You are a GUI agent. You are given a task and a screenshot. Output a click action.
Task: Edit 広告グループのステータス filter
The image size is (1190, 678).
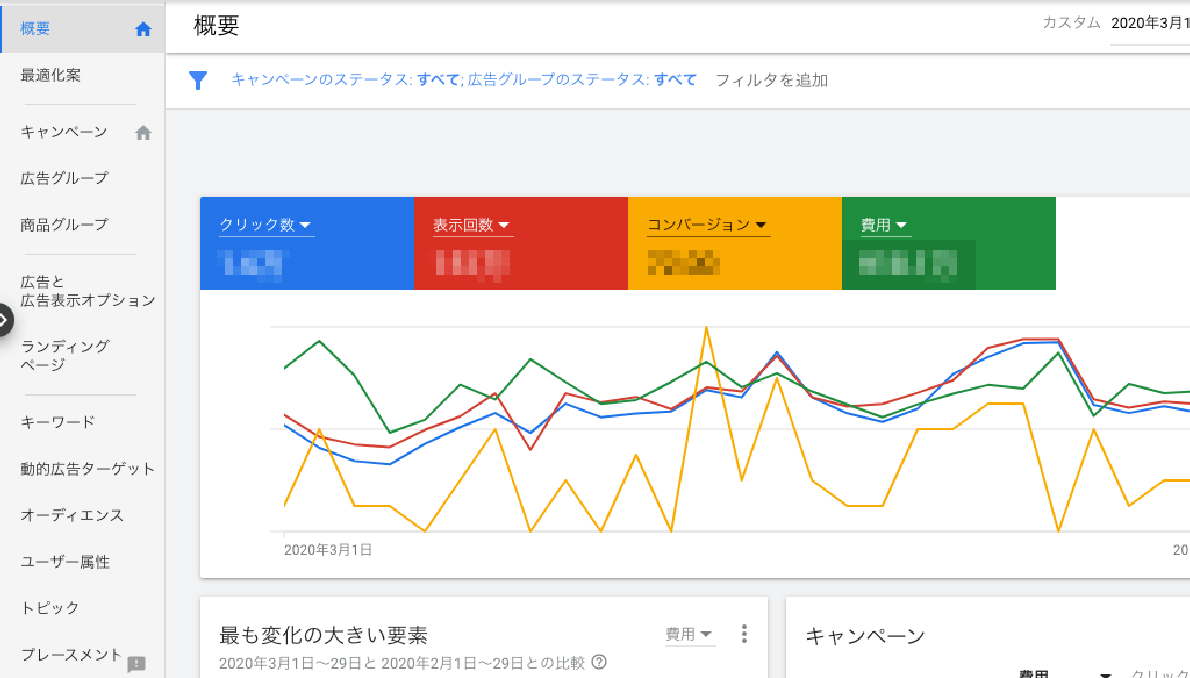582,80
